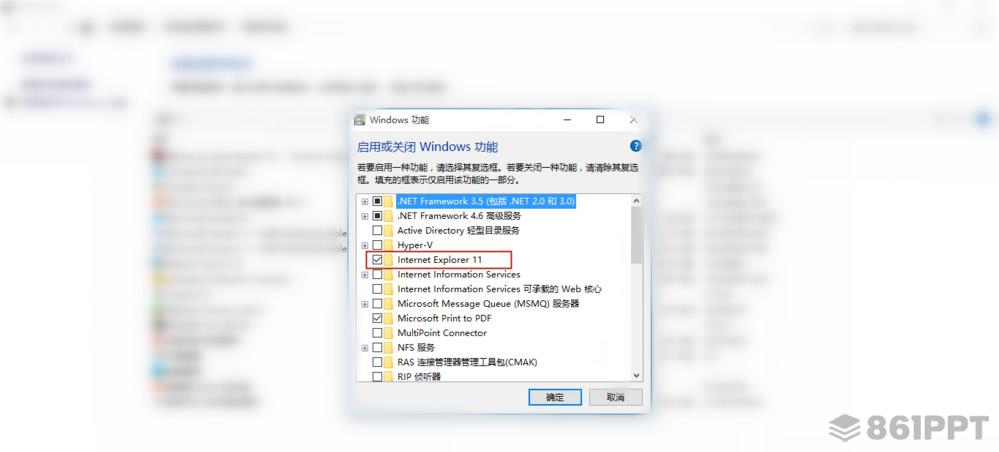Select the .NET Framework 4.6 高级服务 item
This screenshot has height=452, width=999.
(x=459, y=215)
